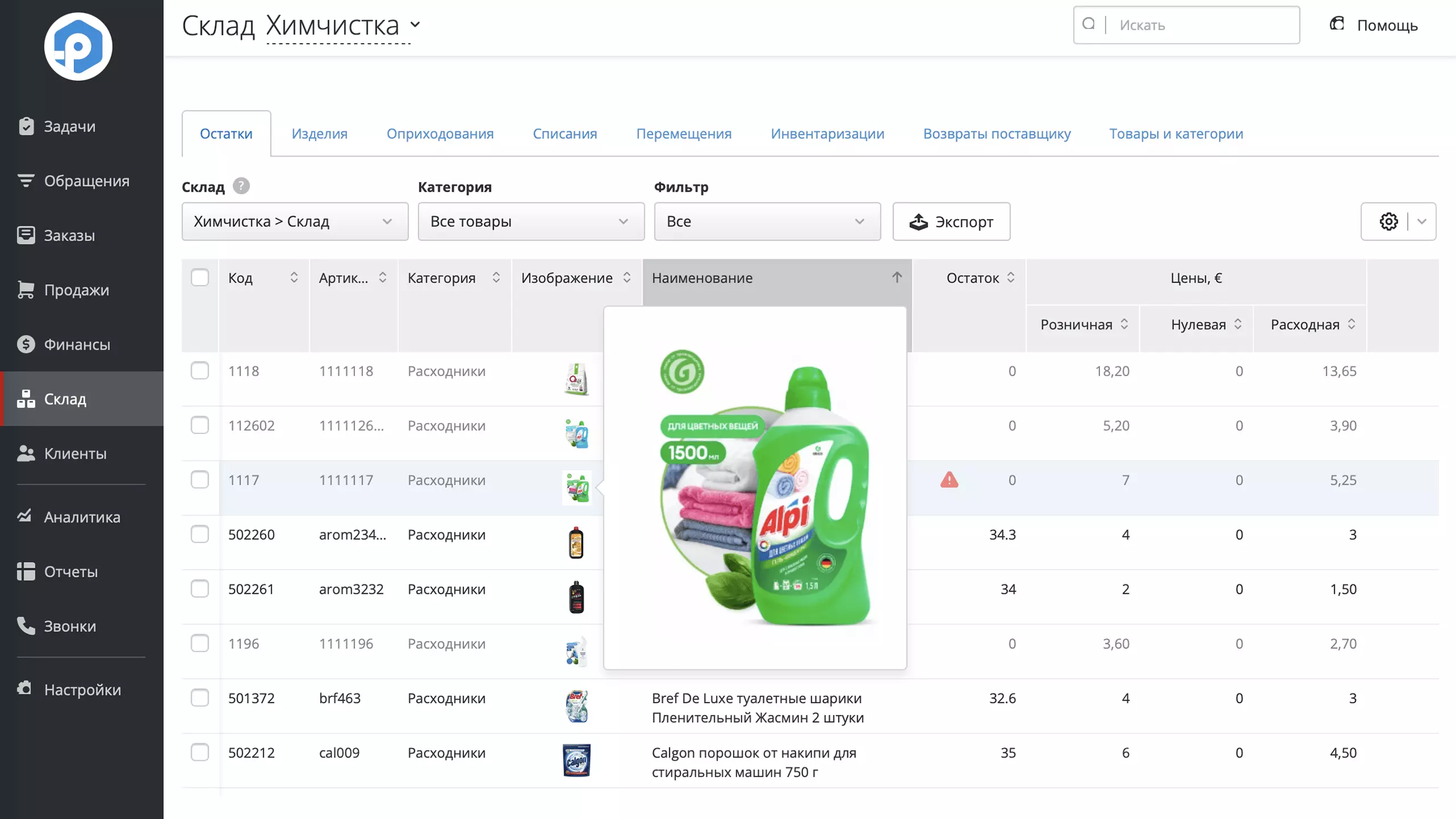
Task: Open Задачи from the sidebar
Action: point(82,126)
